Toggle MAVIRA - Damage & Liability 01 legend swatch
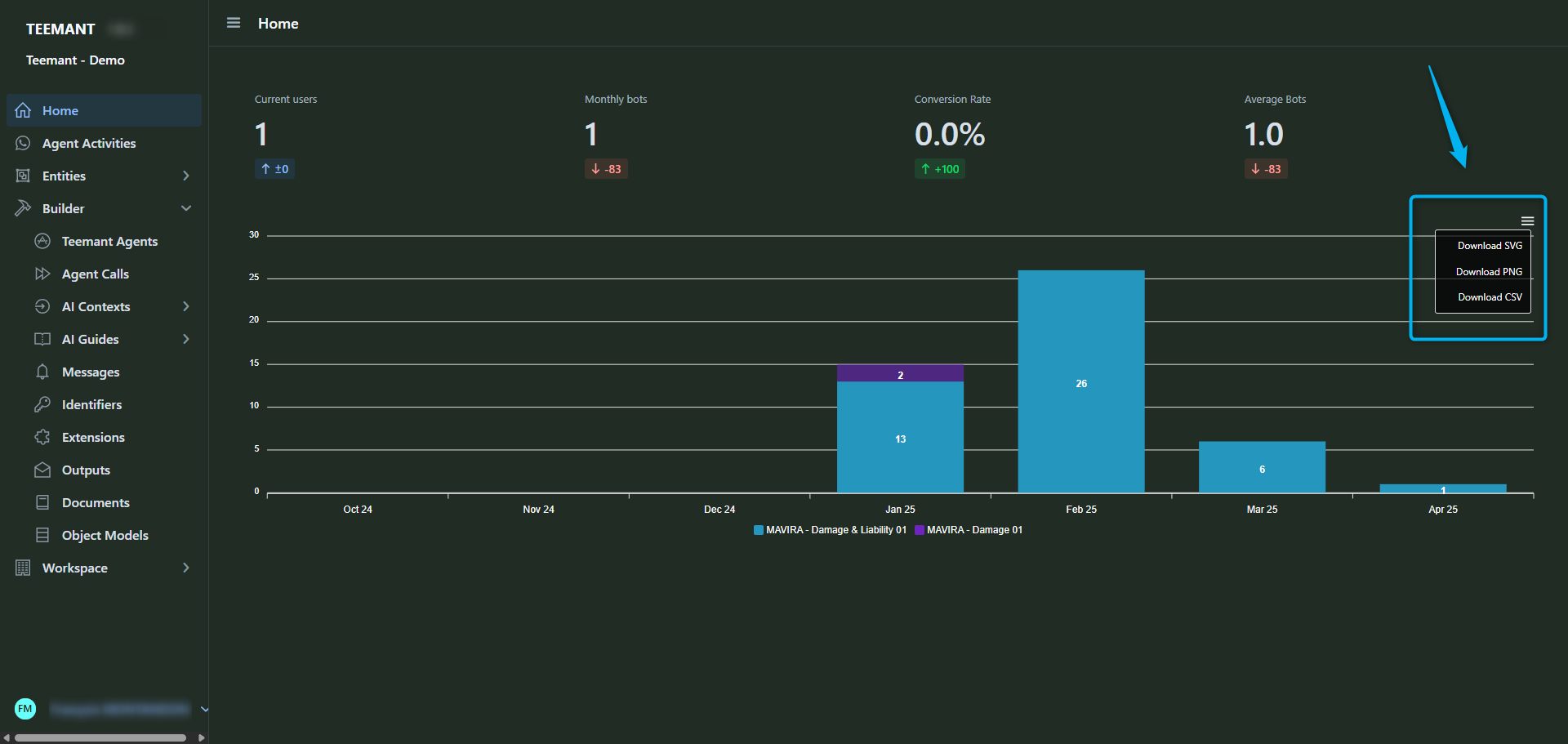The width and height of the screenshot is (1568, 744). point(759,530)
